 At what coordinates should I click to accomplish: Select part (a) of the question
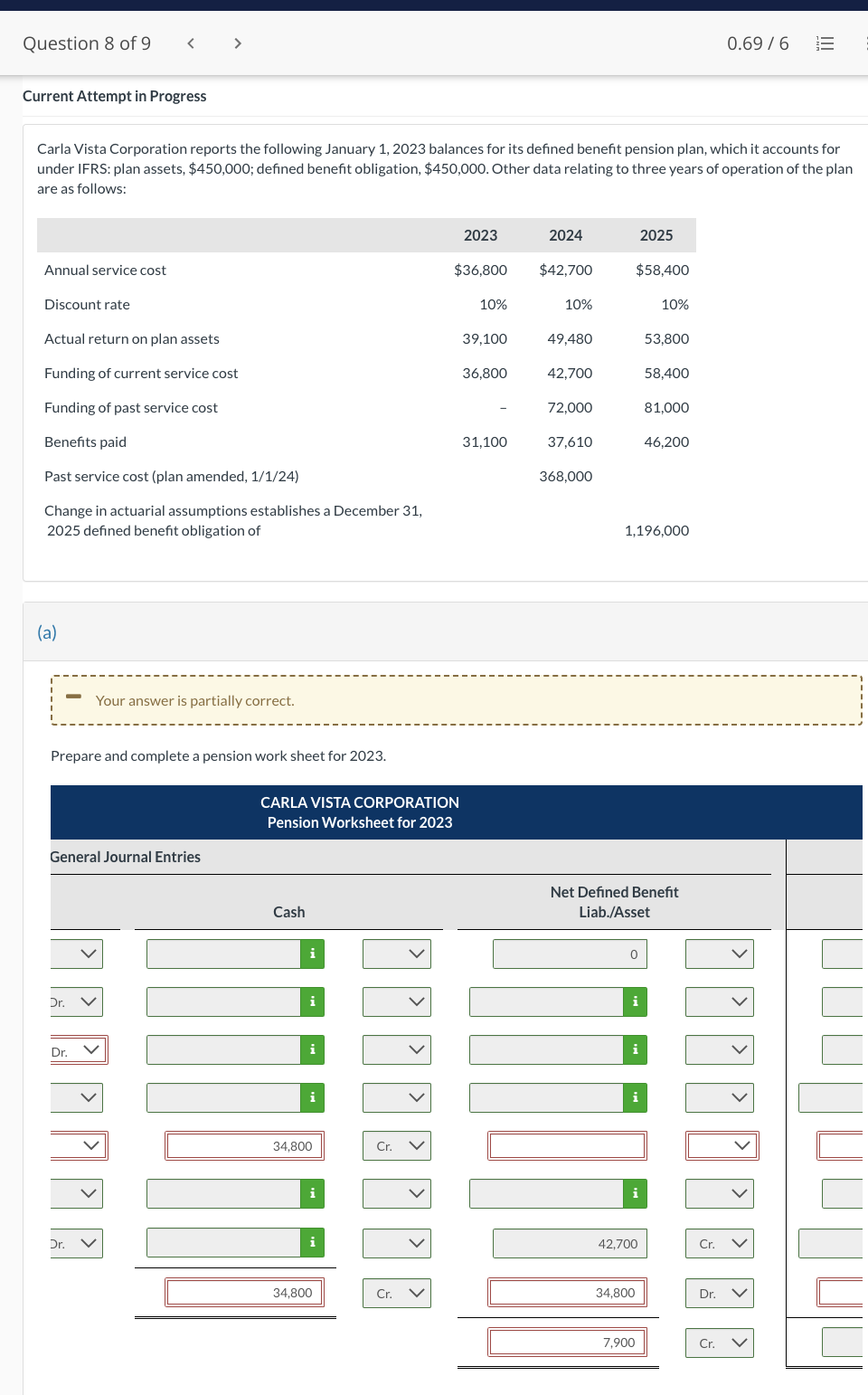pos(45,631)
